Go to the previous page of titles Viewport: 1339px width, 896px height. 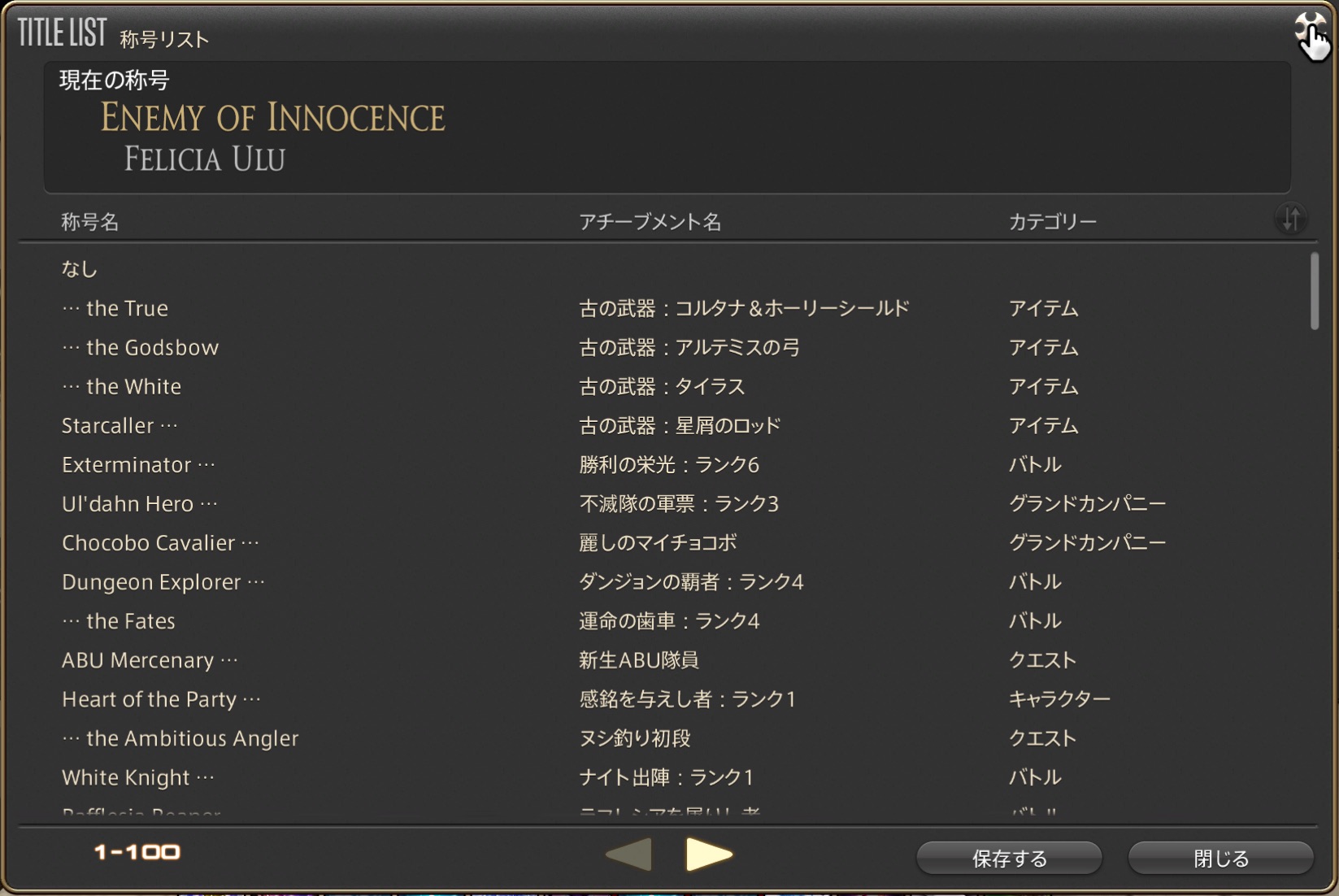pyautogui.click(x=629, y=855)
